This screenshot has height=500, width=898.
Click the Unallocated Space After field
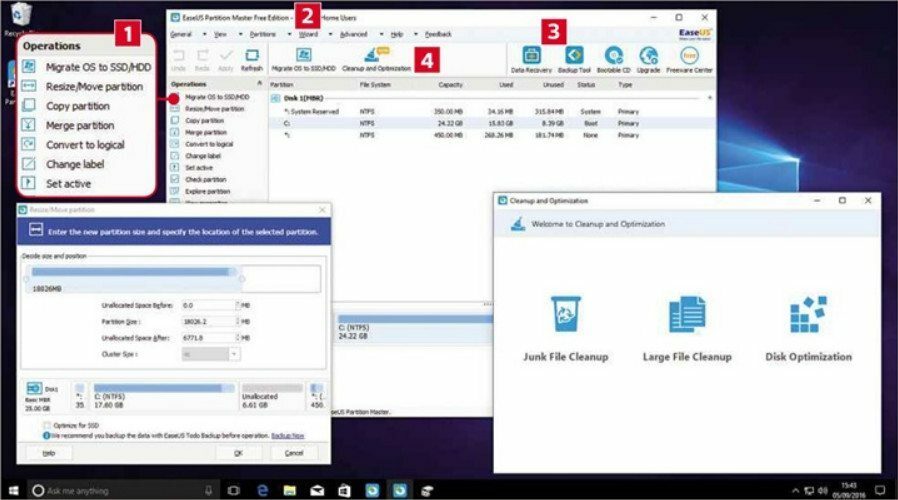click(x=208, y=338)
